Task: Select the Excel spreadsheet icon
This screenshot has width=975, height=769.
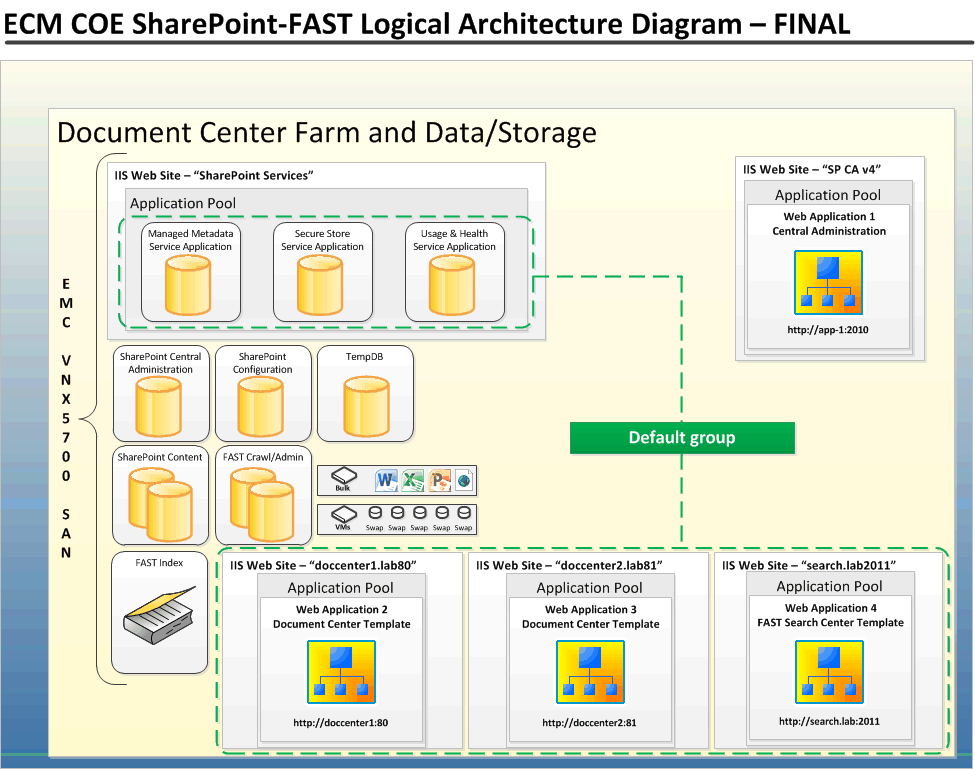Action: pos(412,479)
